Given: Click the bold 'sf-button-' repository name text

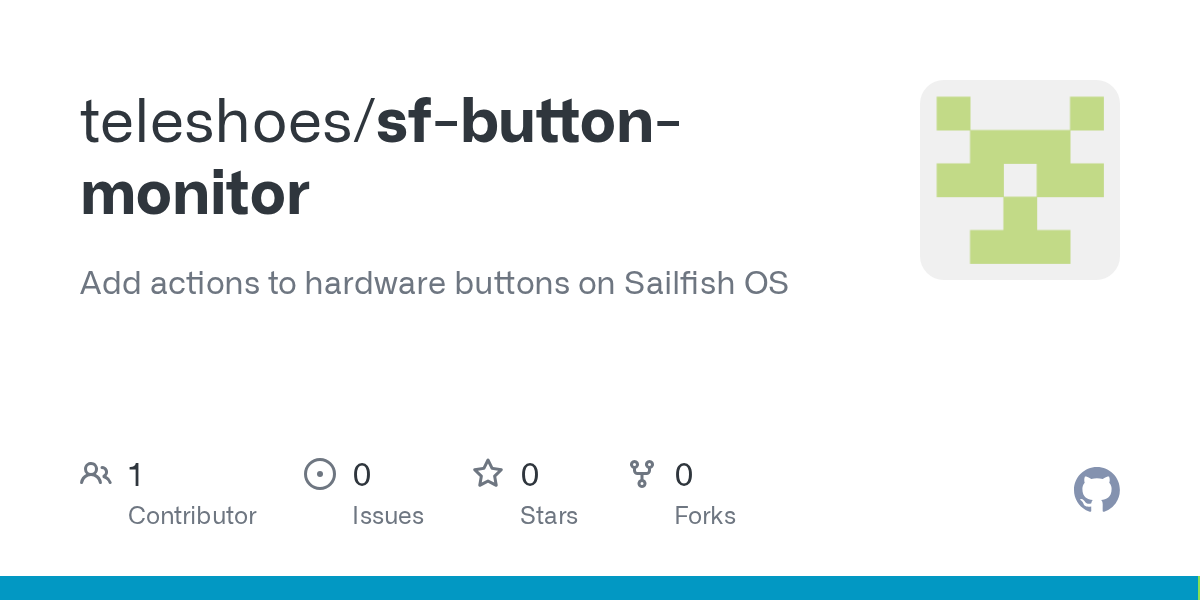Looking at the screenshot, I should pos(529,120).
